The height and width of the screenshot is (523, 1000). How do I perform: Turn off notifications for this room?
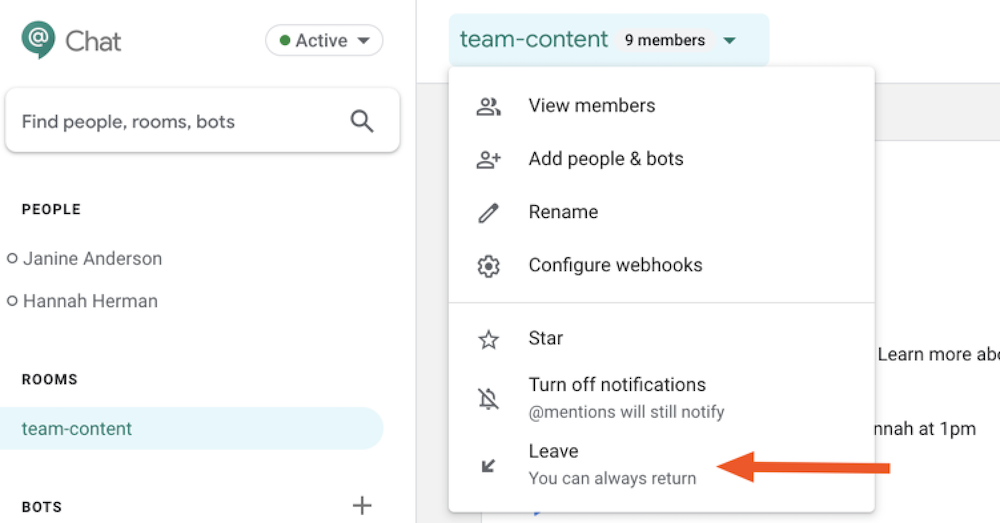661,398
